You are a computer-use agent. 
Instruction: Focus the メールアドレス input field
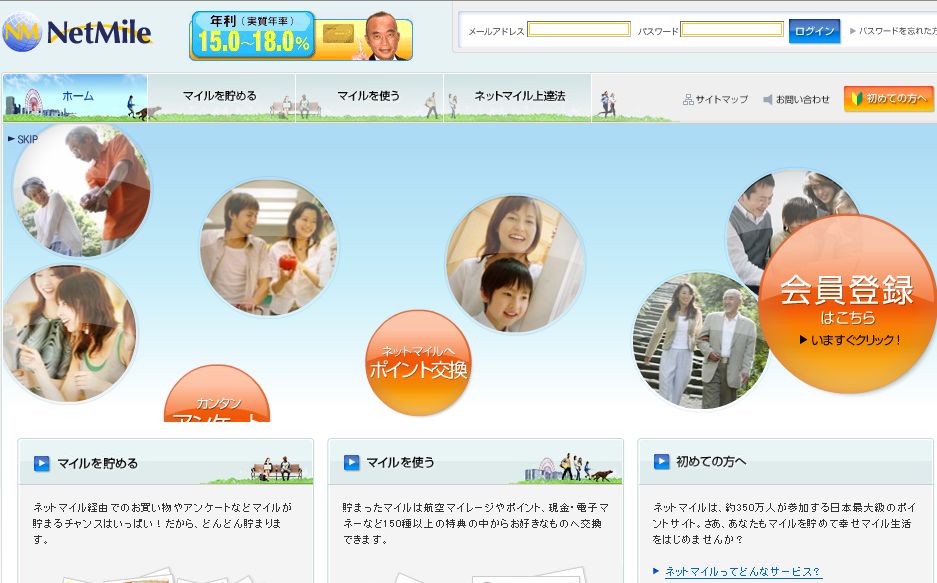coord(578,29)
